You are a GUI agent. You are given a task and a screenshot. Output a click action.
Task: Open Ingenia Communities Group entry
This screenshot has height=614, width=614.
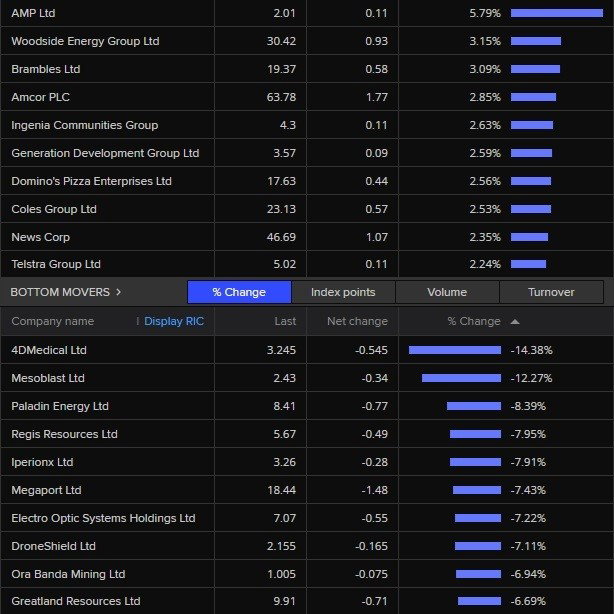coord(85,125)
